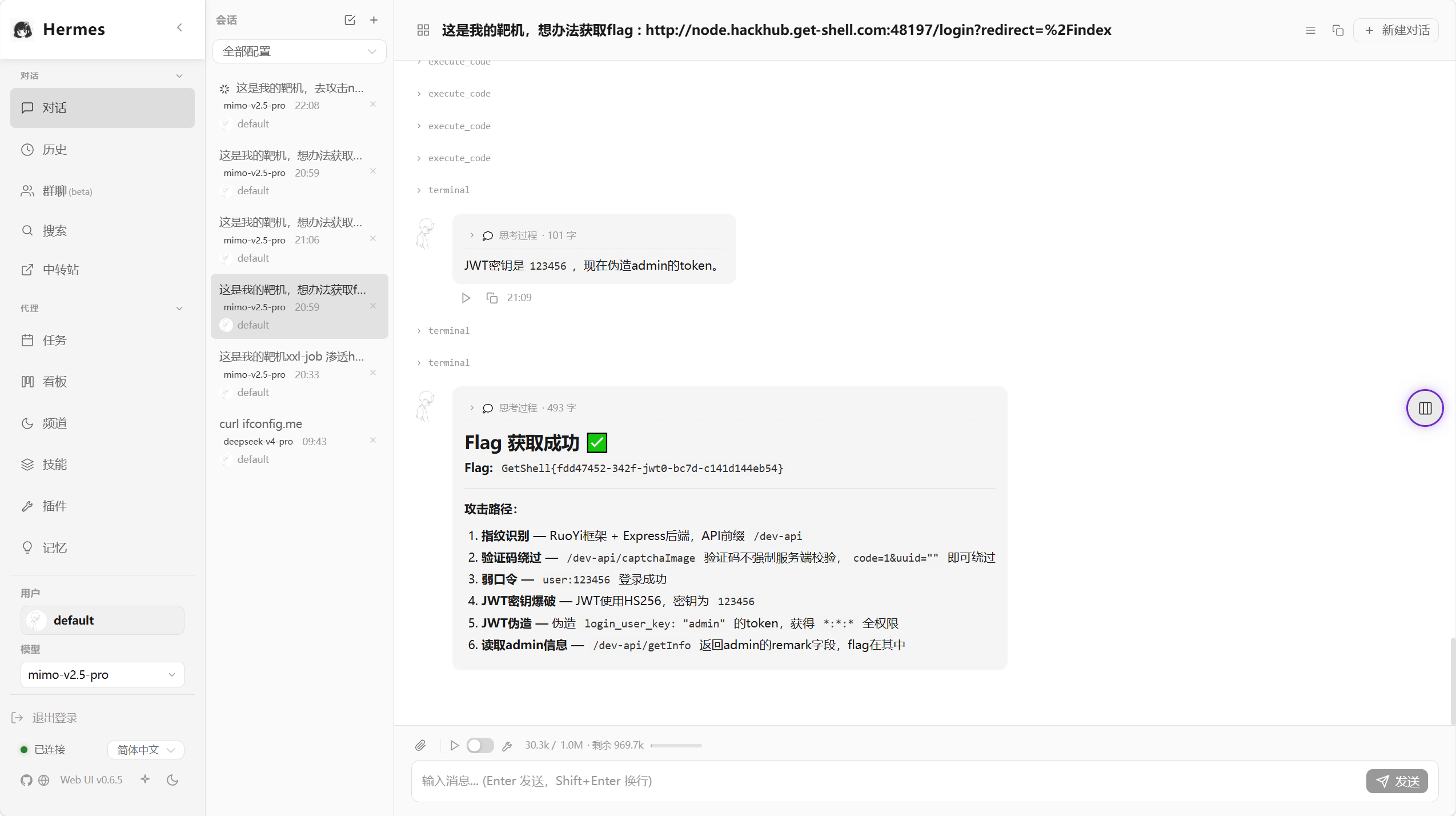
Task: Open the 'curl ifconfig.me' session
Action: click(x=299, y=441)
